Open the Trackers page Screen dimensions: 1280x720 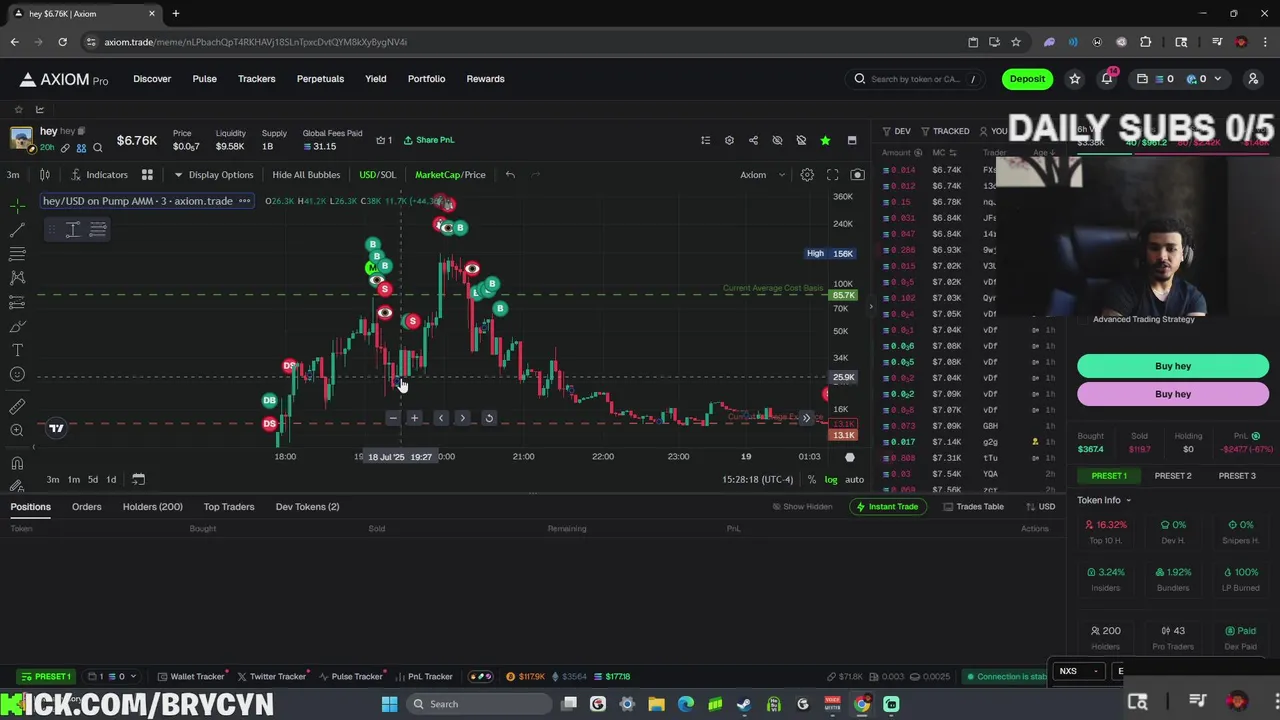pyautogui.click(x=257, y=79)
